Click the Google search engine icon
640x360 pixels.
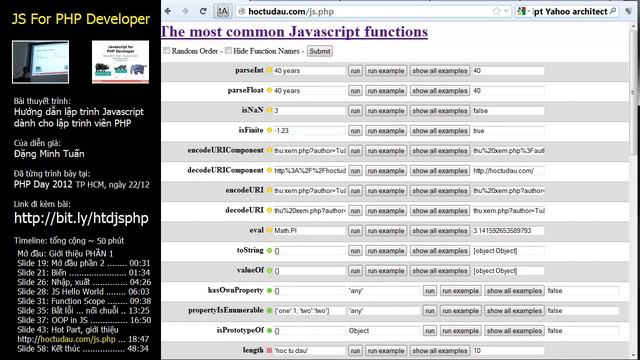coord(522,11)
